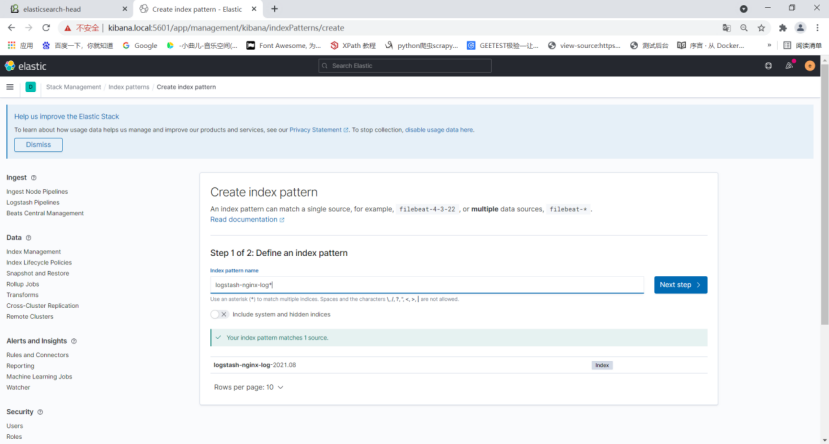This screenshot has height=444, width=829.
Task: Bookmark this page with star icon
Action: [x=761, y=28]
